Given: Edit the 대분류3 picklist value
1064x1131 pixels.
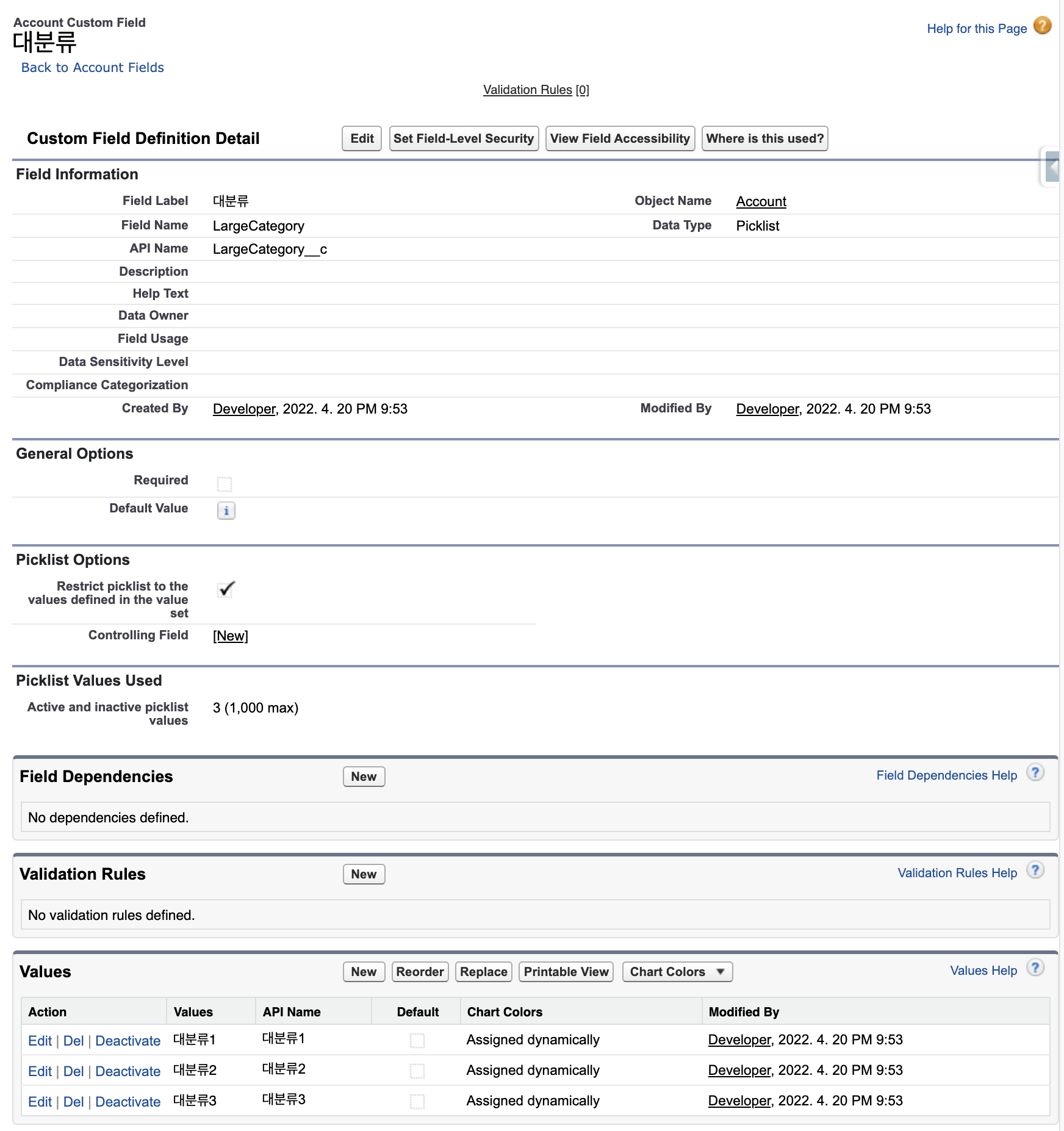Looking at the screenshot, I should click(x=40, y=1102).
